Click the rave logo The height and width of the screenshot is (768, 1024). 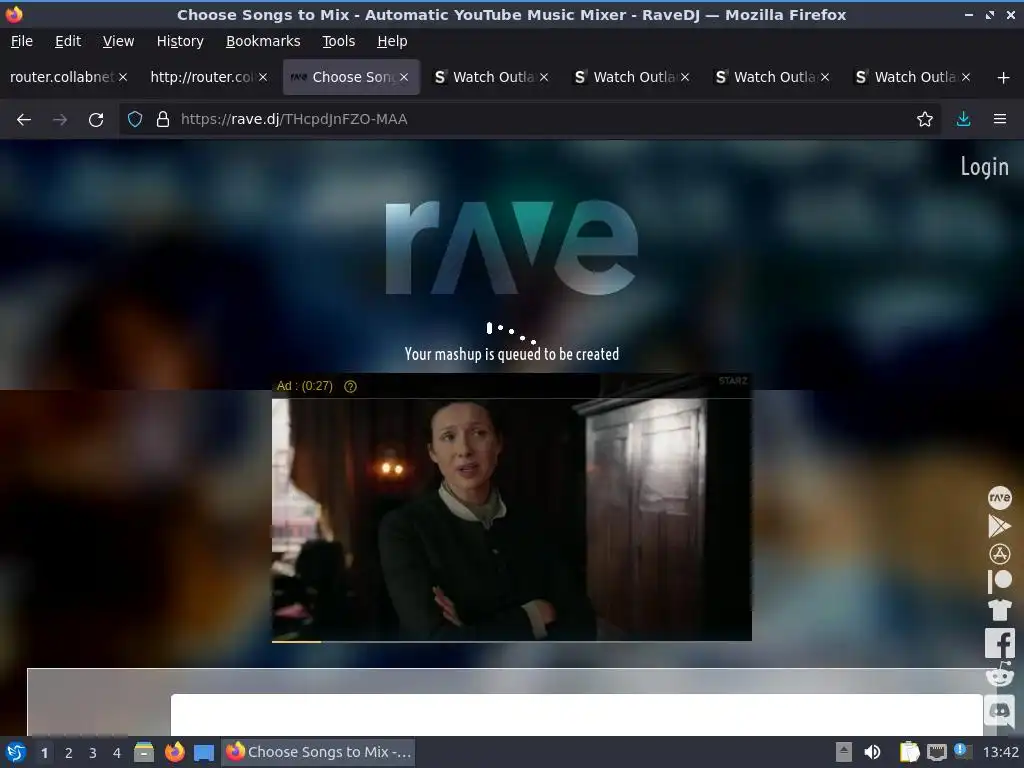pyautogui.click(x=511, y=248)
